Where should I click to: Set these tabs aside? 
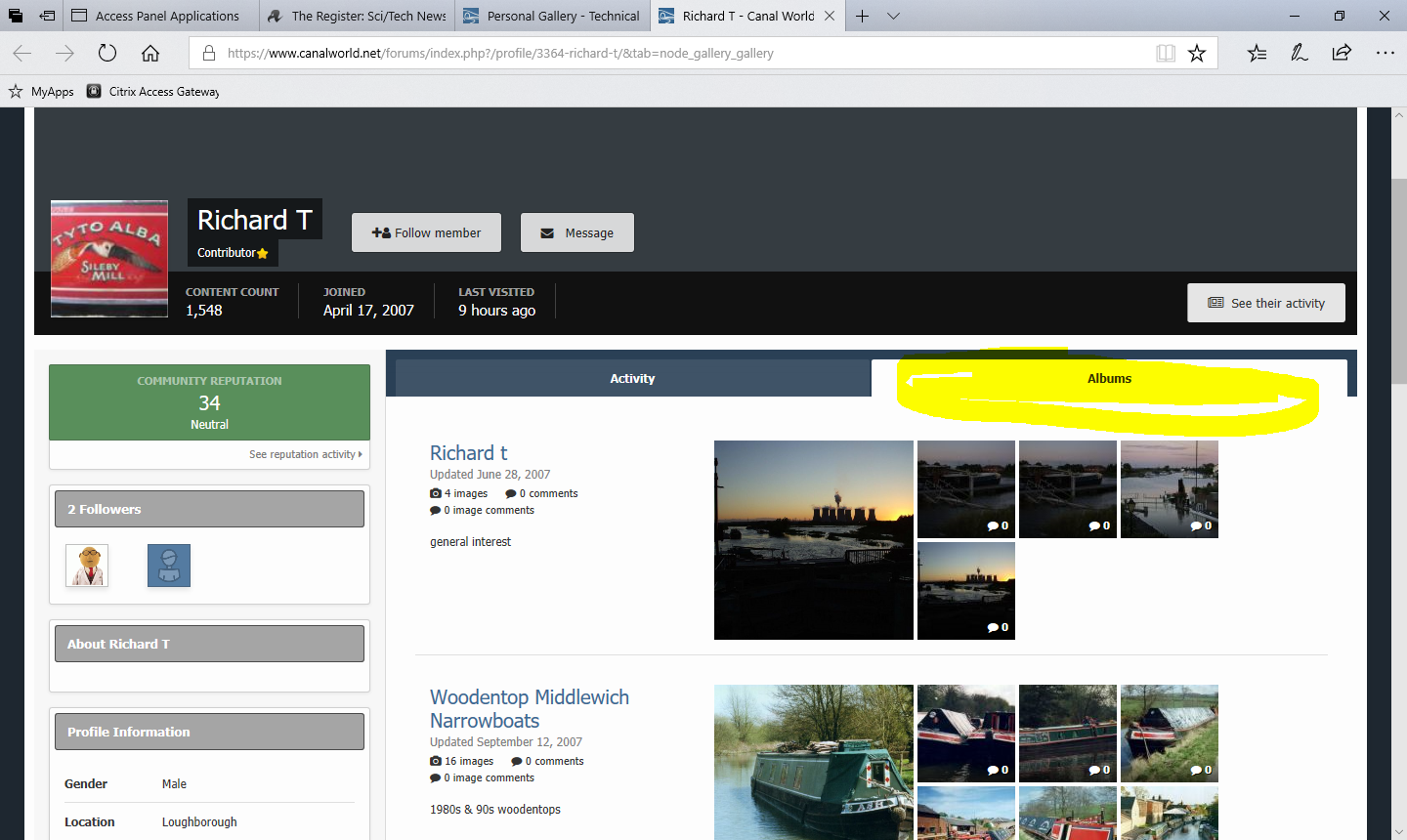(47, 16)
